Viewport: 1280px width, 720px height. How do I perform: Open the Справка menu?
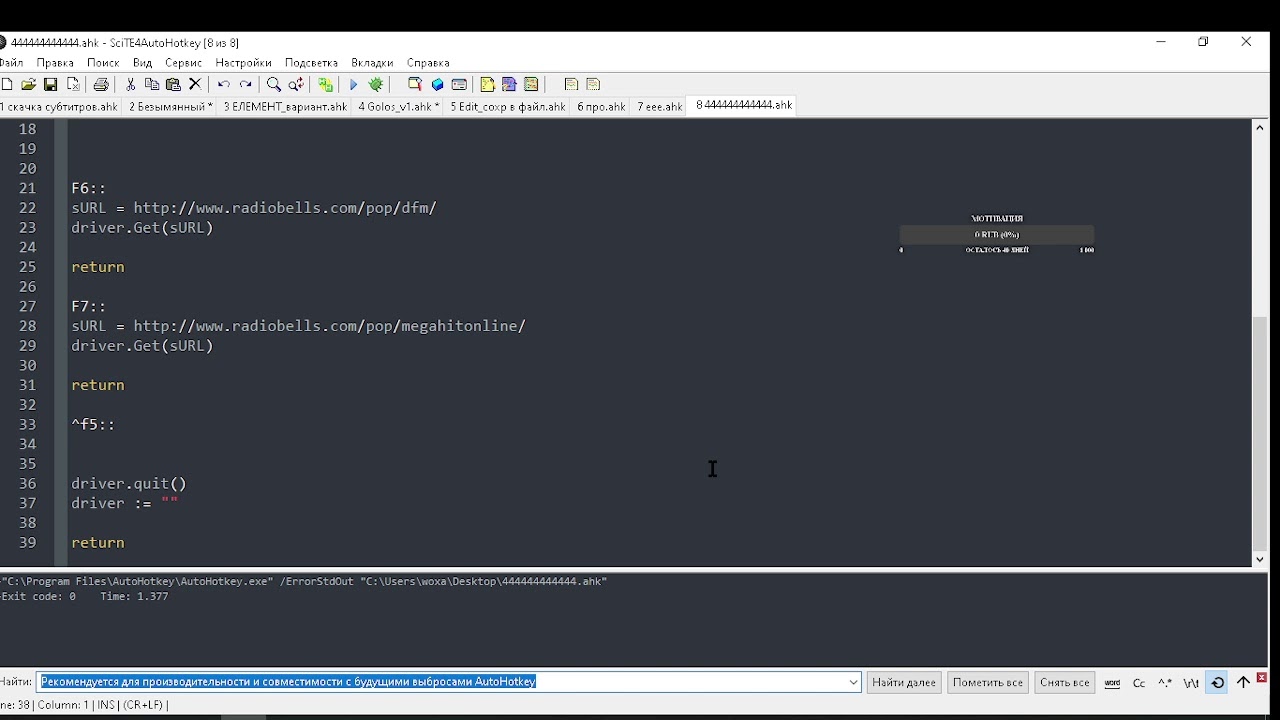point(428,63)
